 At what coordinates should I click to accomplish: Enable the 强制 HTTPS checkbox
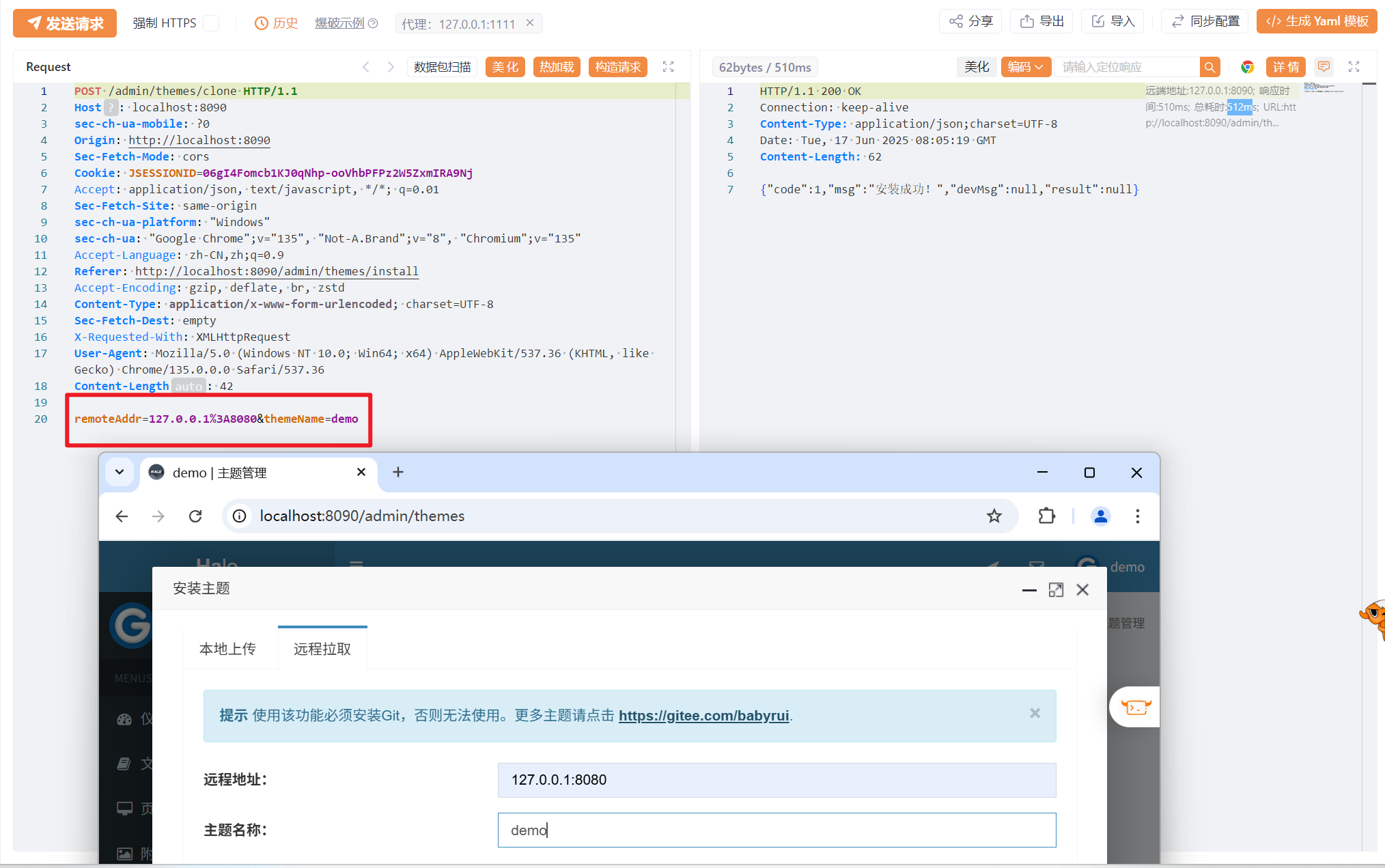click(212, 23)
